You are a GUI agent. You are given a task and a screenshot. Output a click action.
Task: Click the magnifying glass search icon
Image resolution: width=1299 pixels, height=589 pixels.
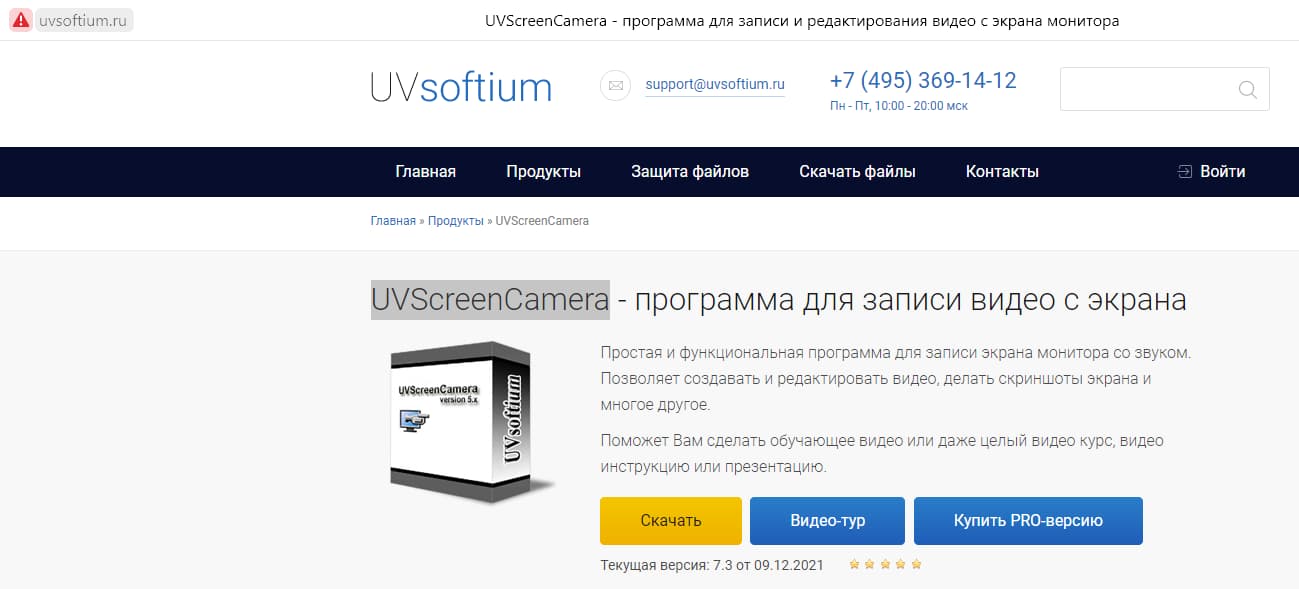[x=1247, y=89]
